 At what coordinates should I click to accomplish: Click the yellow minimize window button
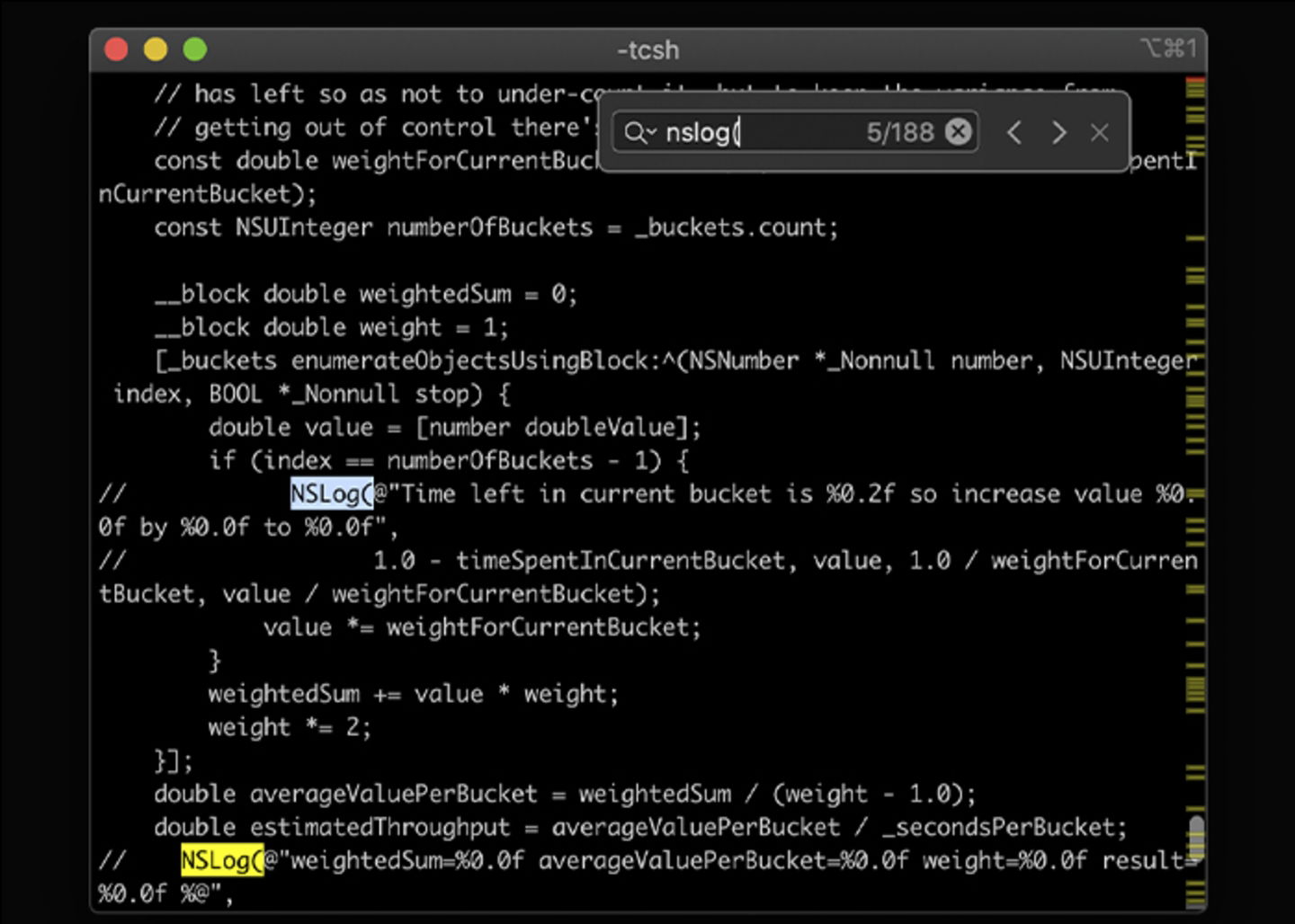(x=156, y=49)
